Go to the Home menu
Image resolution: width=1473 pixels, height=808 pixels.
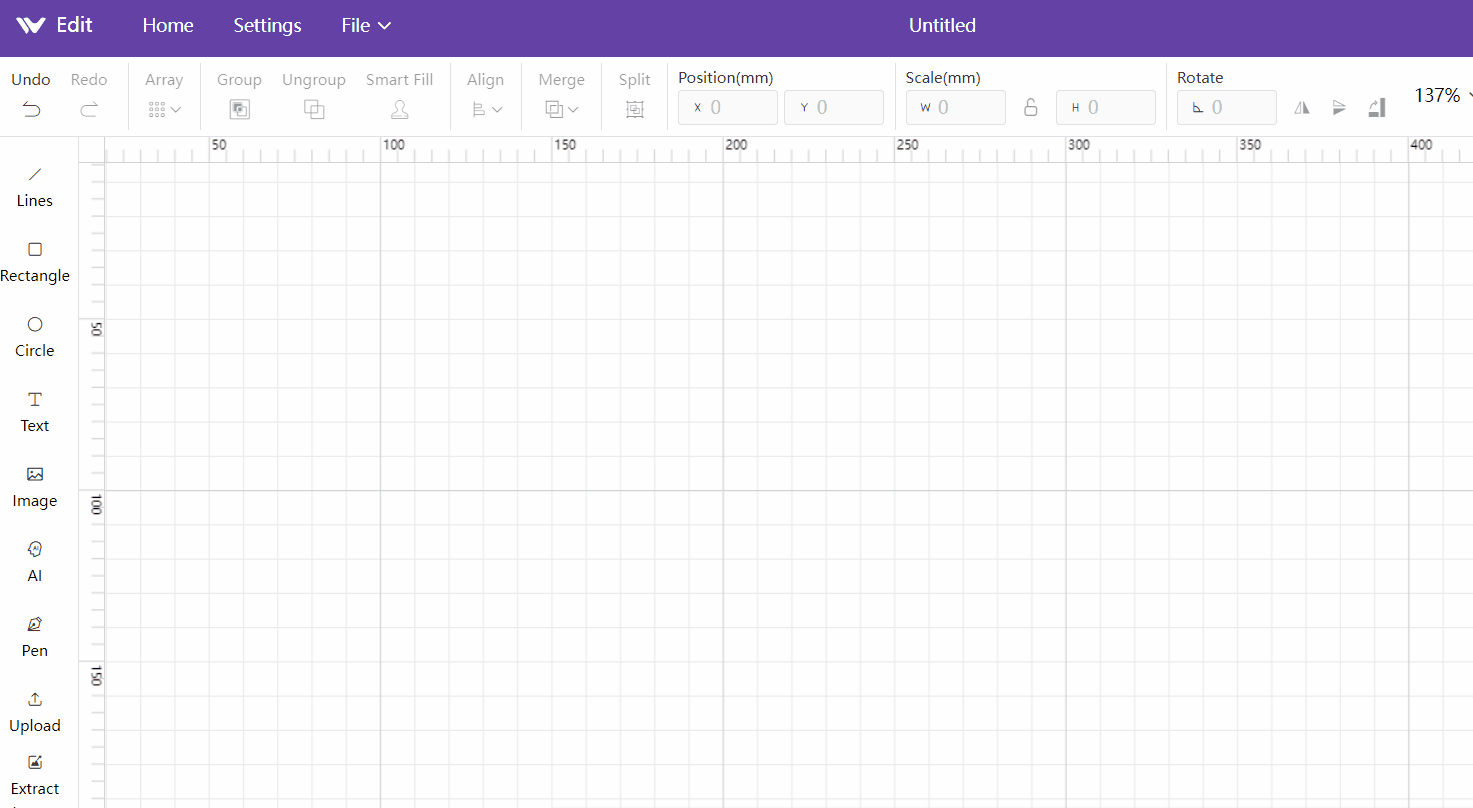pyautogui.click(x=168, y=26)
